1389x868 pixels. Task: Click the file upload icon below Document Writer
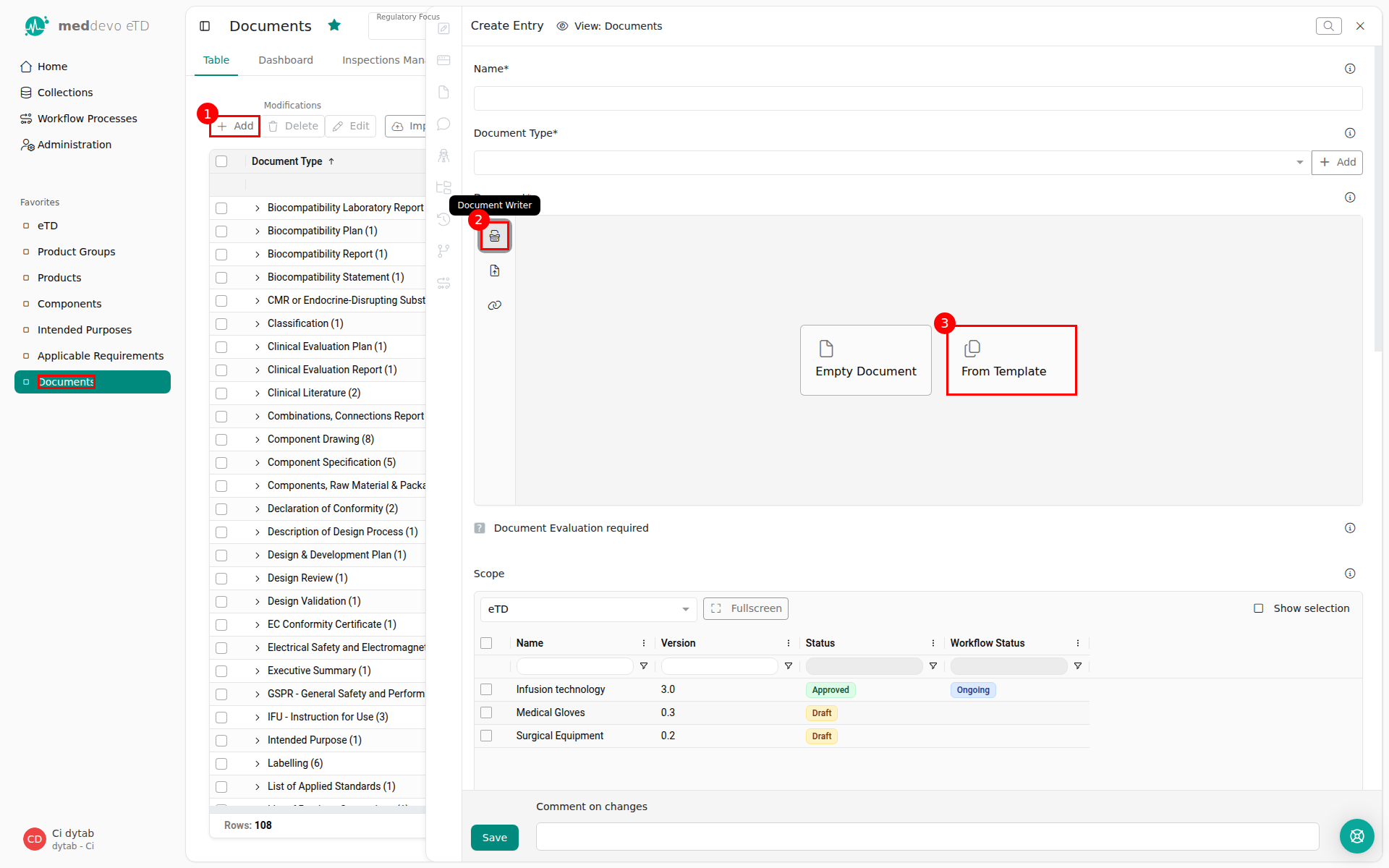tap(495, 271)
